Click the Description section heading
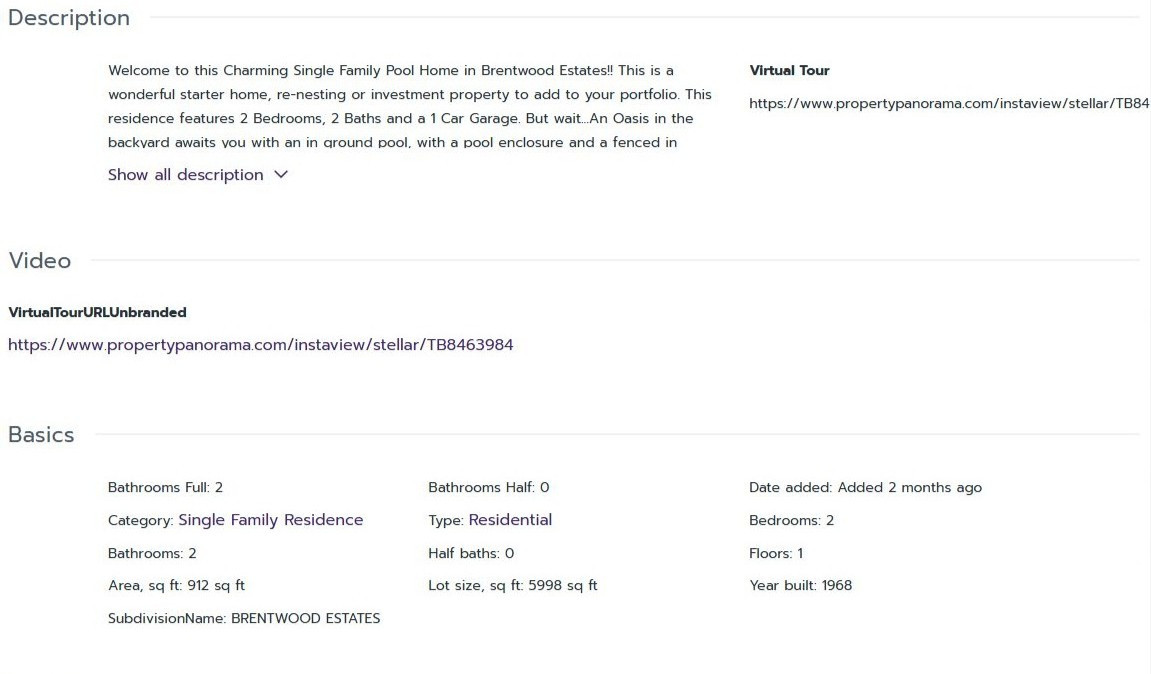Image resolution: width=1151 pixels, height=674 pixels. click(x=69, y=18)
